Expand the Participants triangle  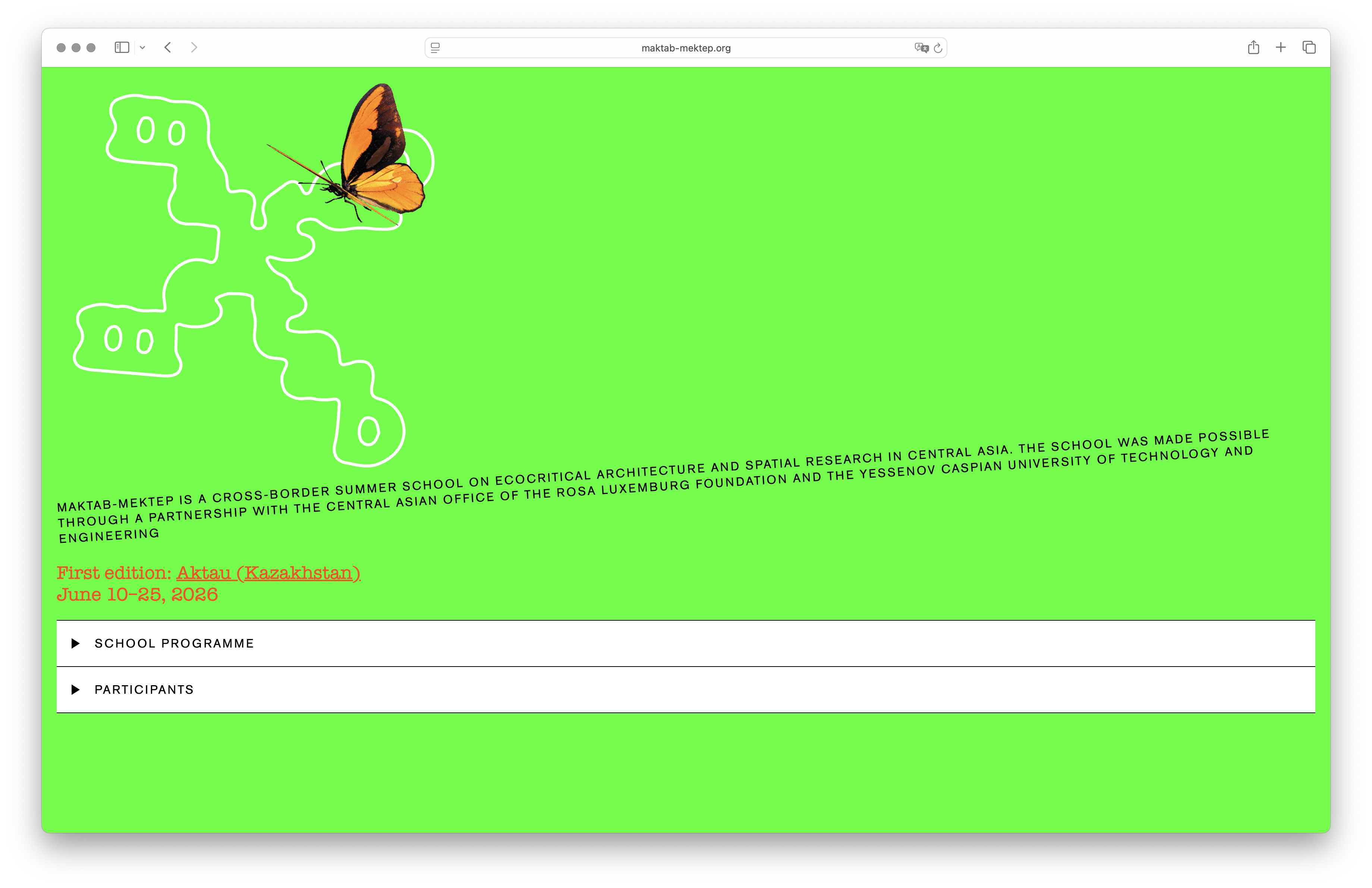coord(75,690)
